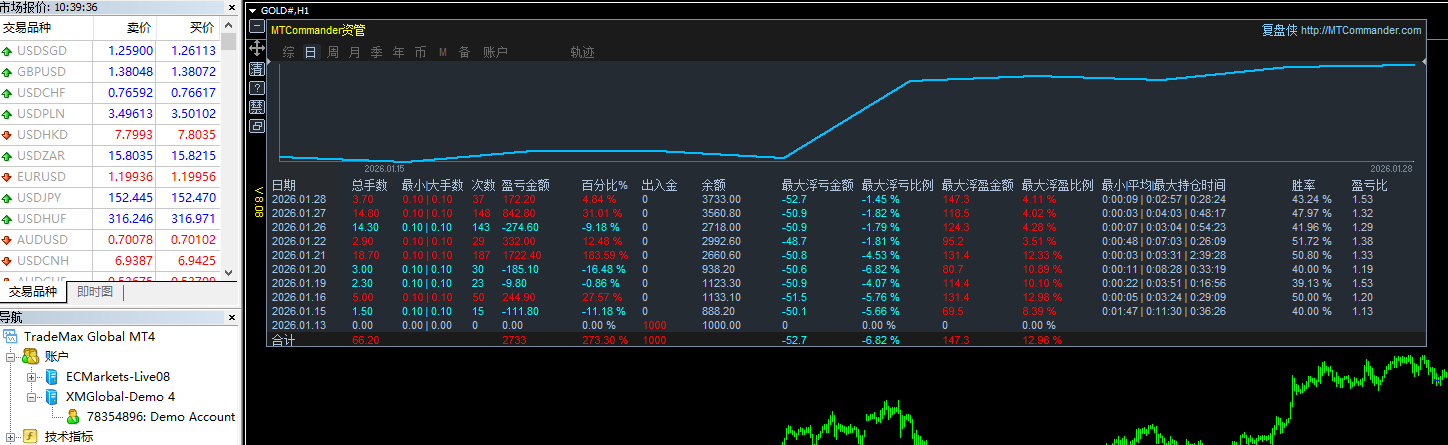Click the user icon for account 78354896
The width and height of the screenshot is (1448, 445).
[x=74, y=417]
